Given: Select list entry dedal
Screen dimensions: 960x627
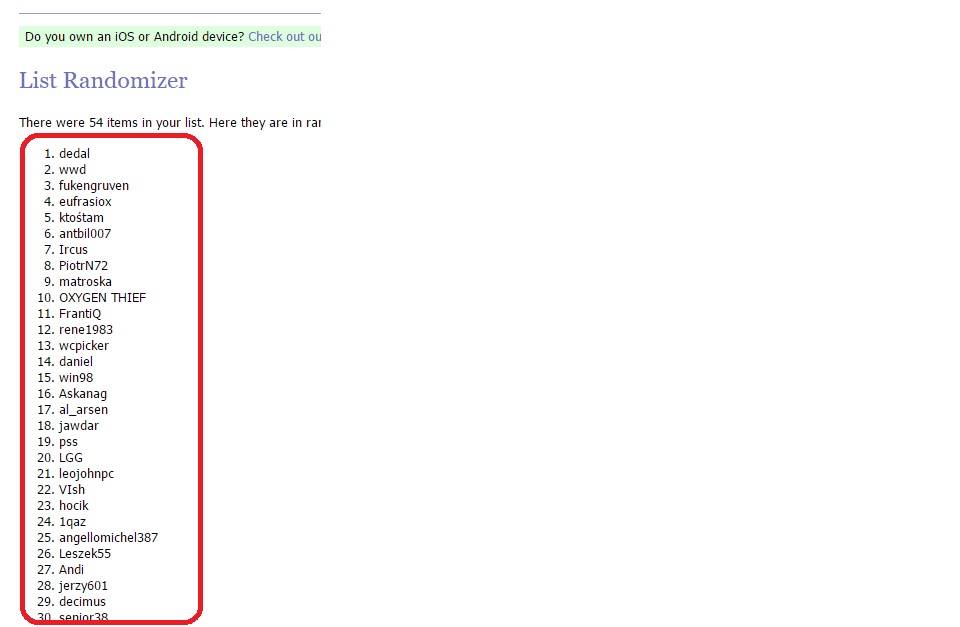Looking at the screenshot, I should [74, 154].
